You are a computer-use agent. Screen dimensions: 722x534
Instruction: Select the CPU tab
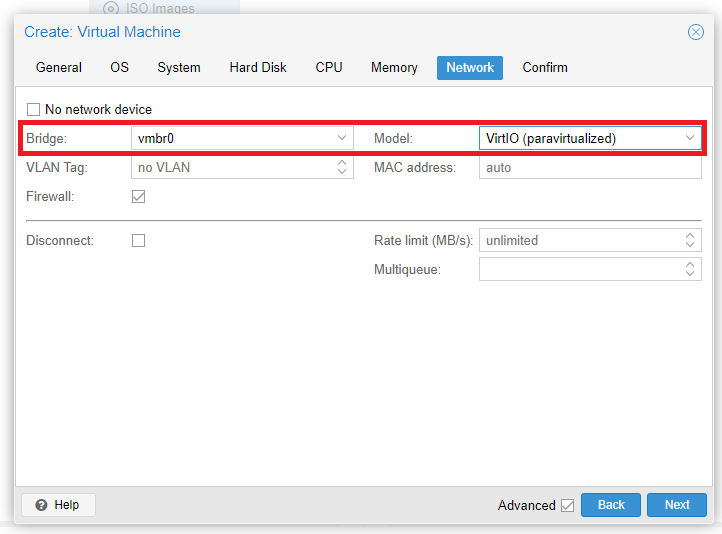coord(329,68)
